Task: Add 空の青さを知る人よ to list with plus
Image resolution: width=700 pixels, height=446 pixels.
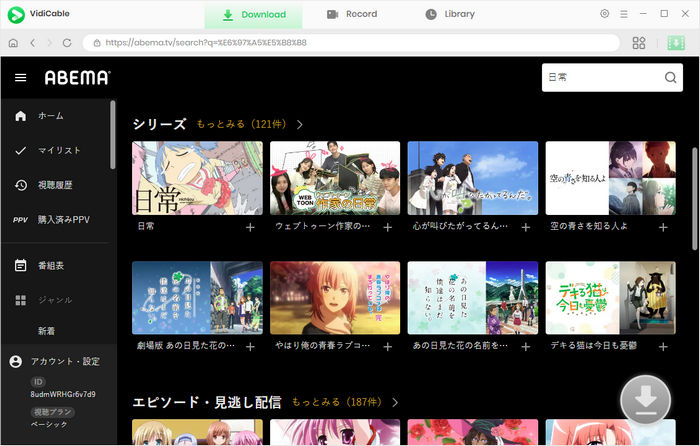Action: (663, 228)
